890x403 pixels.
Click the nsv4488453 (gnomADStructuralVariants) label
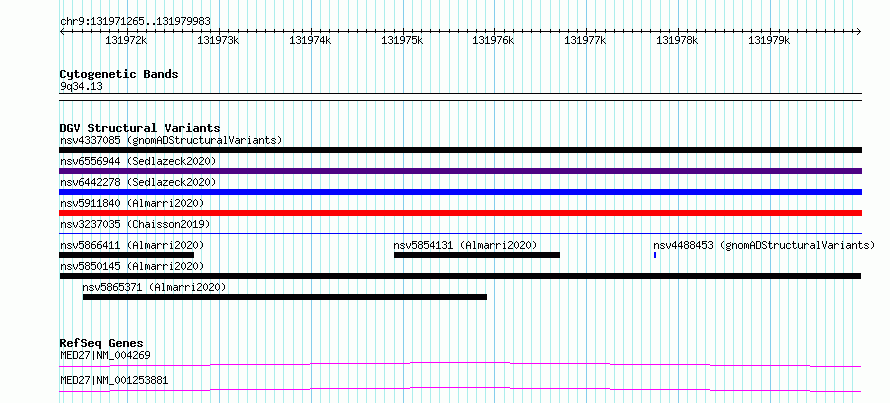[x=764, y=245]
